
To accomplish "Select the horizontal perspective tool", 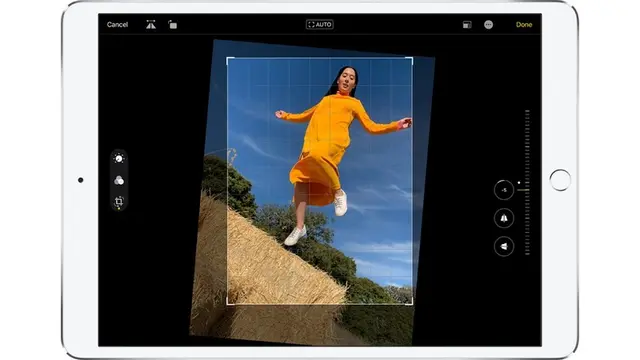I will pos(504,247).
